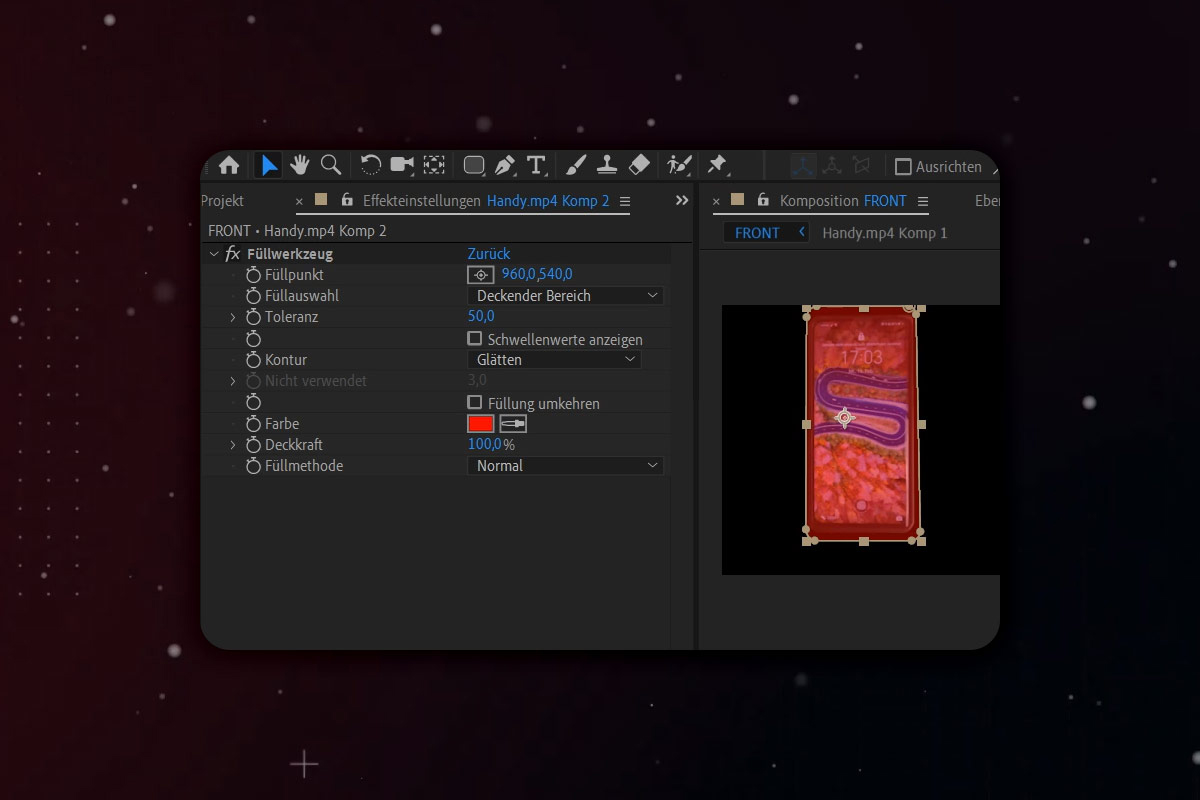Viewport: 1200px width, 800px height.
Task: Pick color with the Farbe eyedropper
Action: click(x=513, y=423)
